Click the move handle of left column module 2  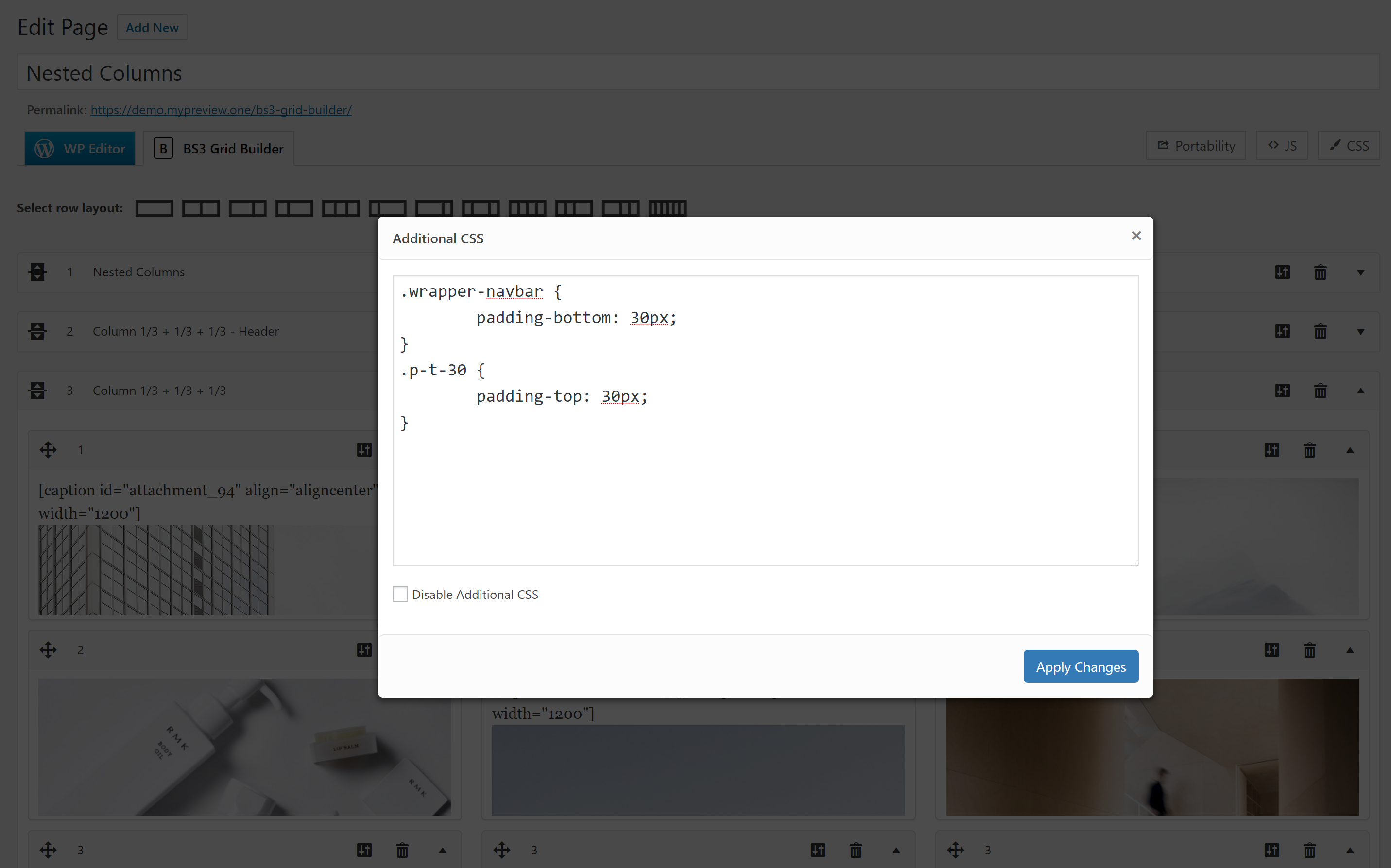click(48, 650)
